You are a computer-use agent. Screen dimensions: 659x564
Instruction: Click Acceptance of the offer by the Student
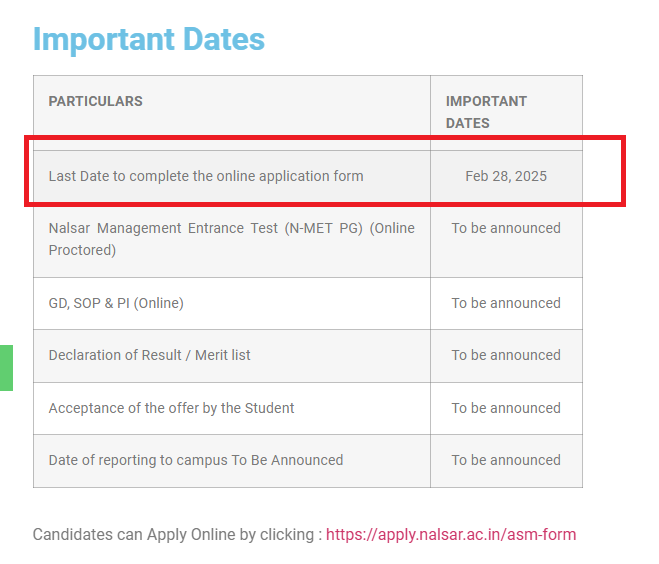(x=171, y=408)
